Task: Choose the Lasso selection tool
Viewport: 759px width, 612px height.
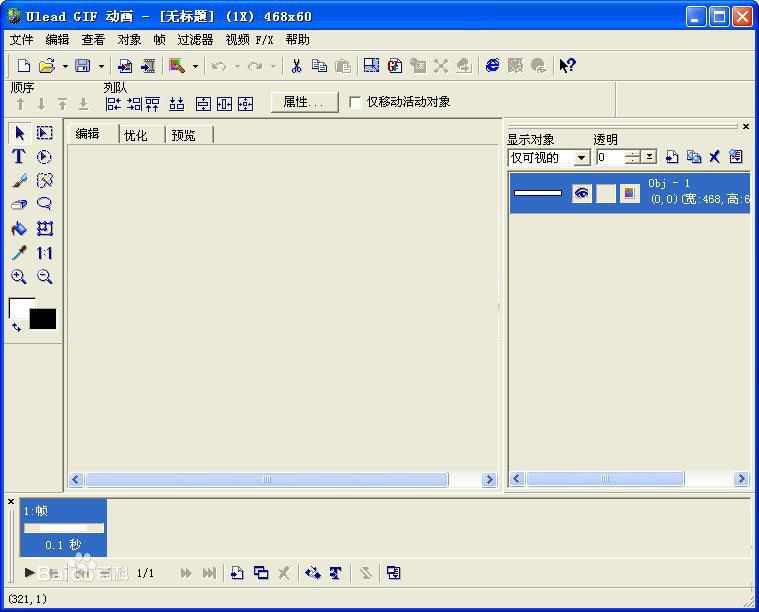Action: coord(45,203)
